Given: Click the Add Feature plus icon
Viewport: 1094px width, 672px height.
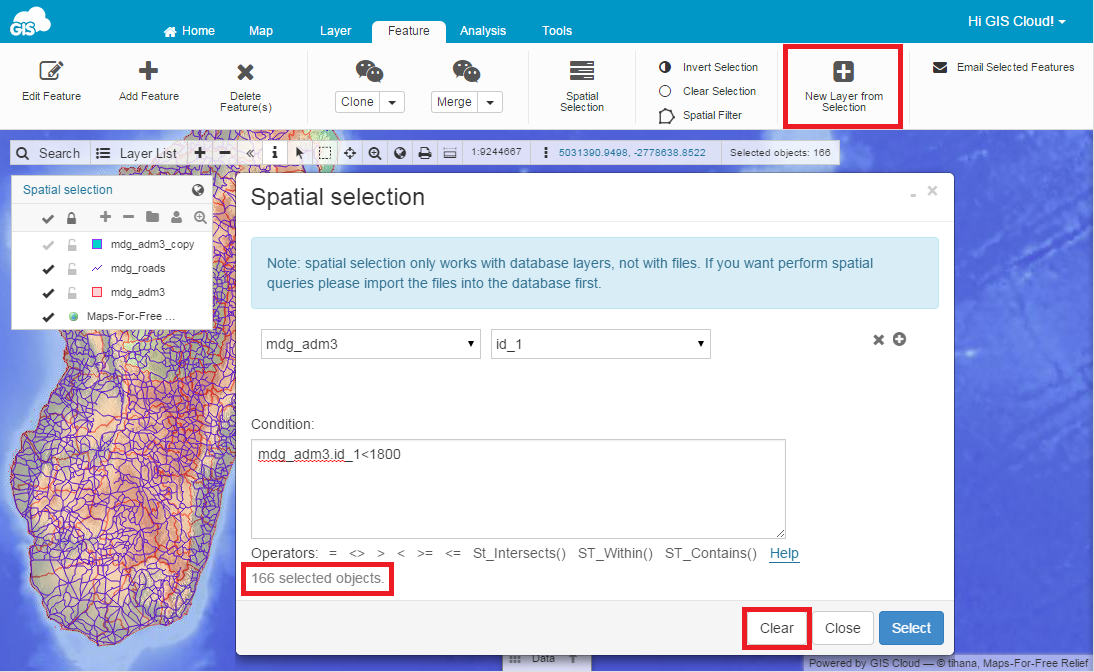Looking at the screenshot, I should click(x=148, y=71).
